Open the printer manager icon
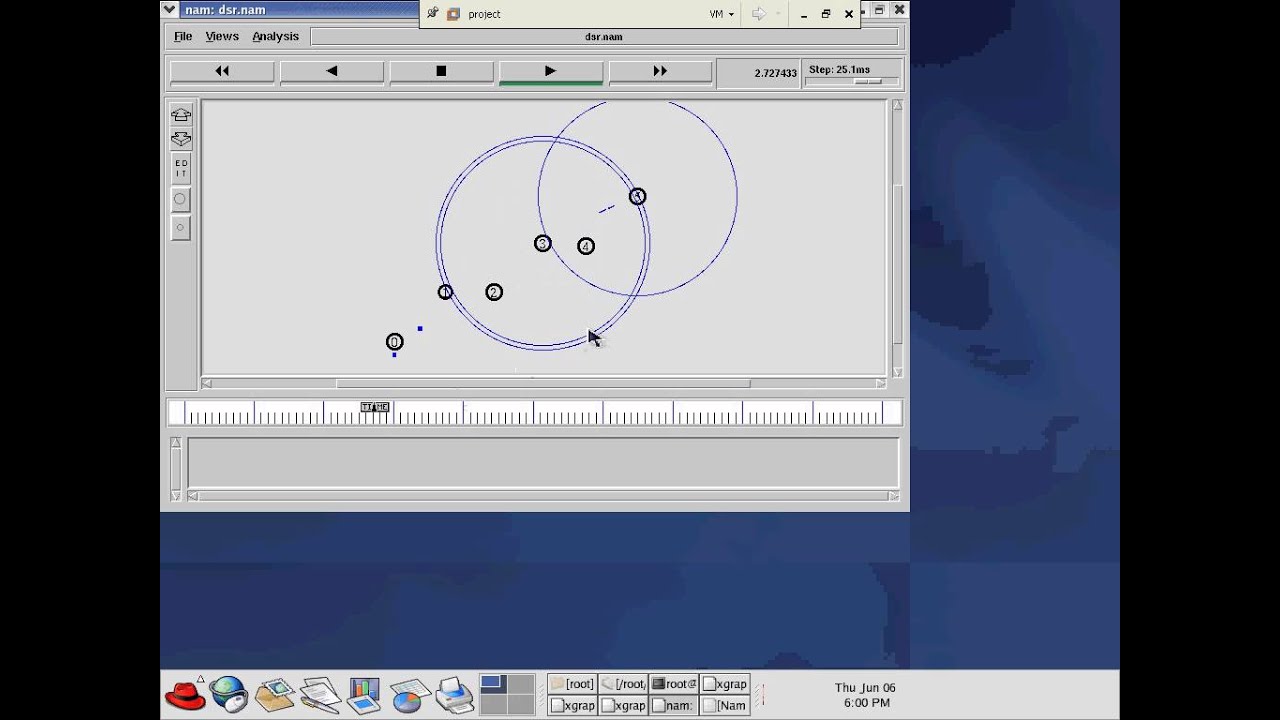 [x=454, y=694]
